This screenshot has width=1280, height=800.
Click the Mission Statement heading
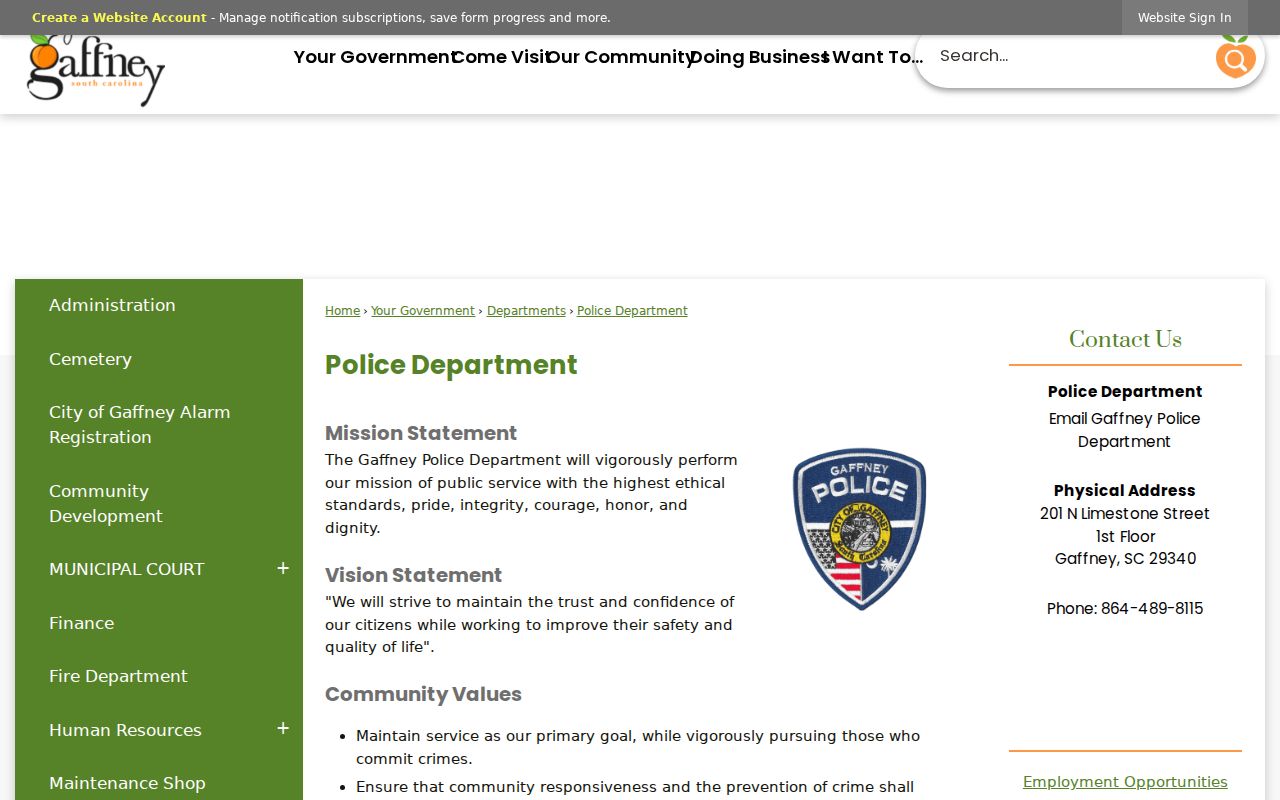421,433
